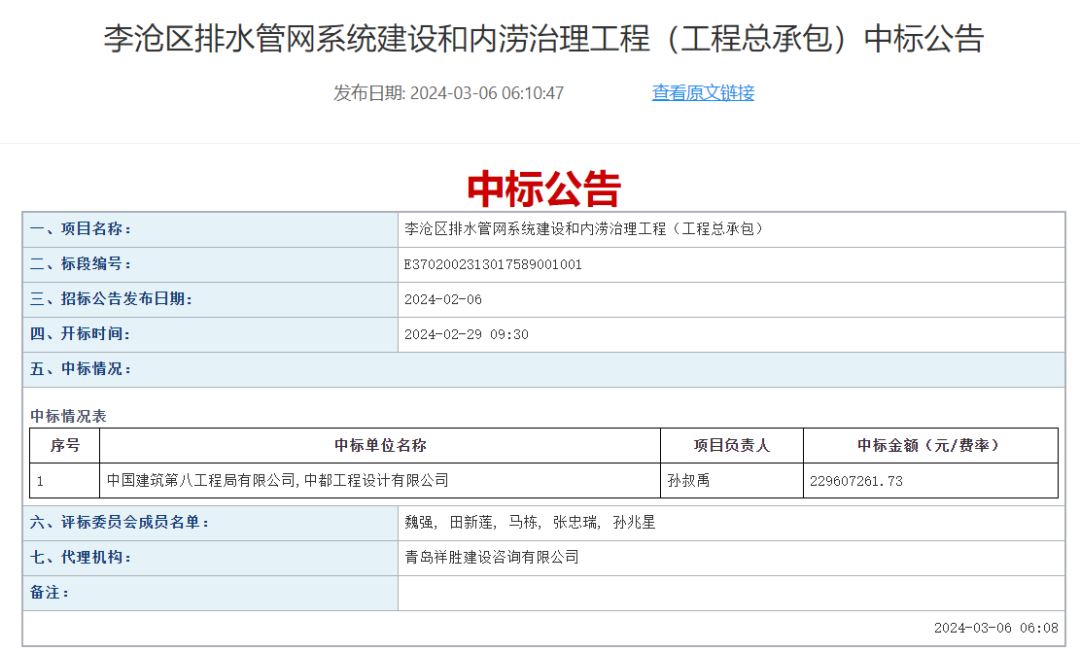Viewport: 1080px width, 652px height.
Task: Select the project name value in the table
Action: click(584, 229)
